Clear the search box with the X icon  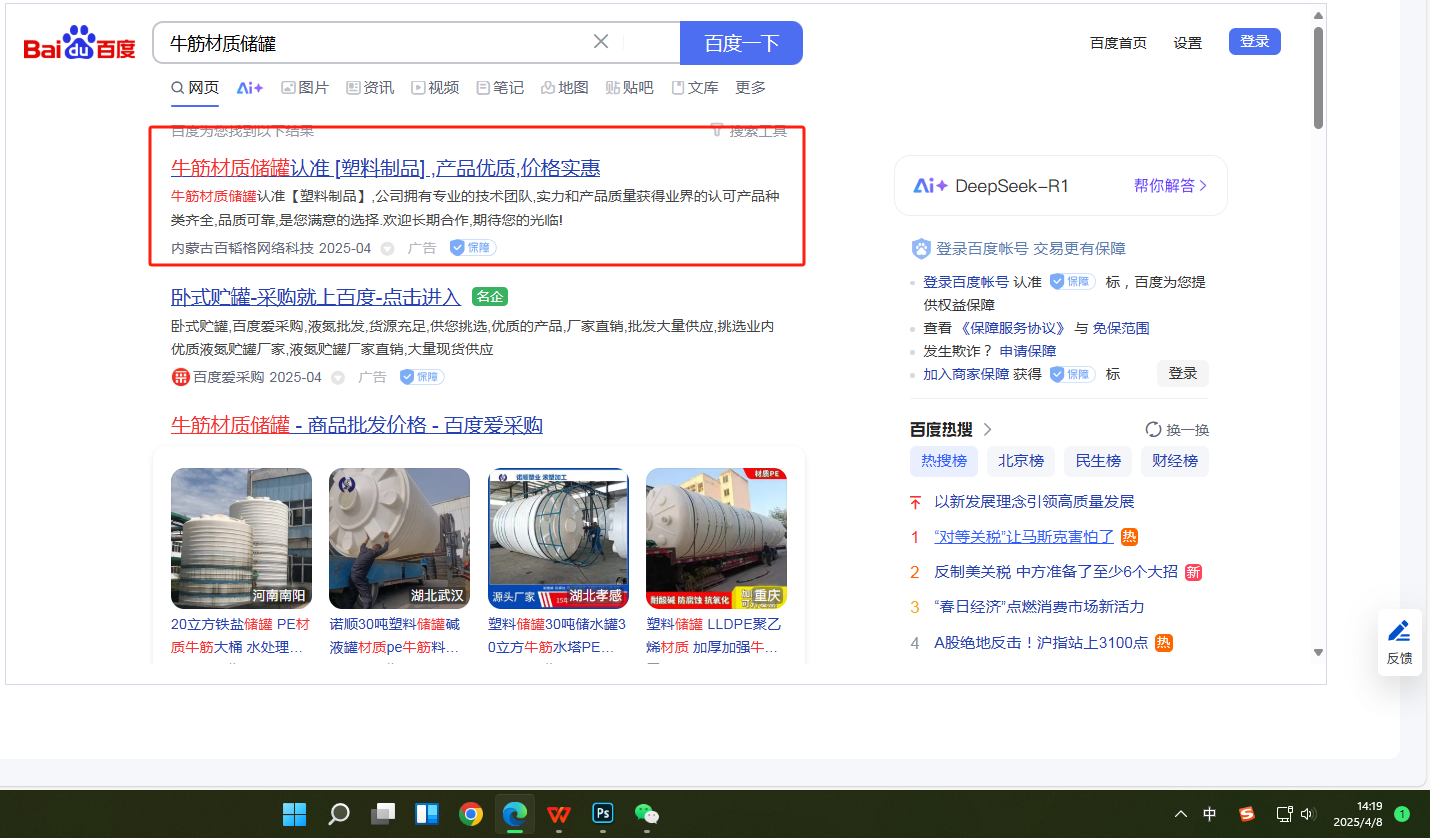coord(601,42)
